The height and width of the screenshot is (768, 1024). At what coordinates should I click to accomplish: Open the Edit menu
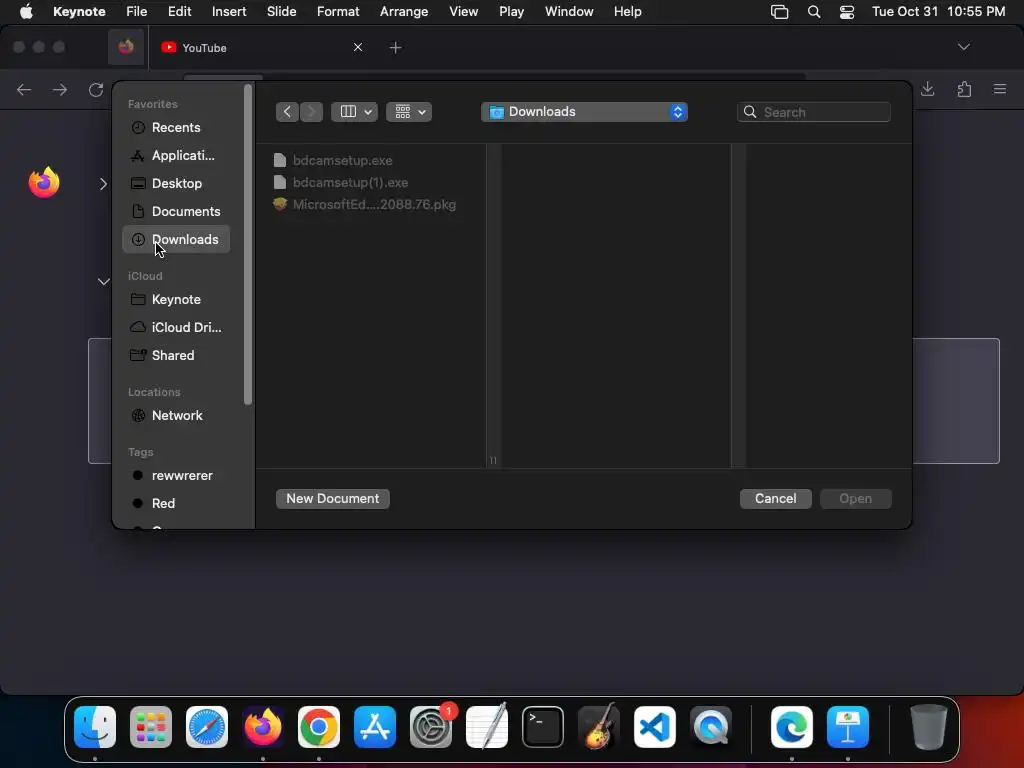[180, 12]
